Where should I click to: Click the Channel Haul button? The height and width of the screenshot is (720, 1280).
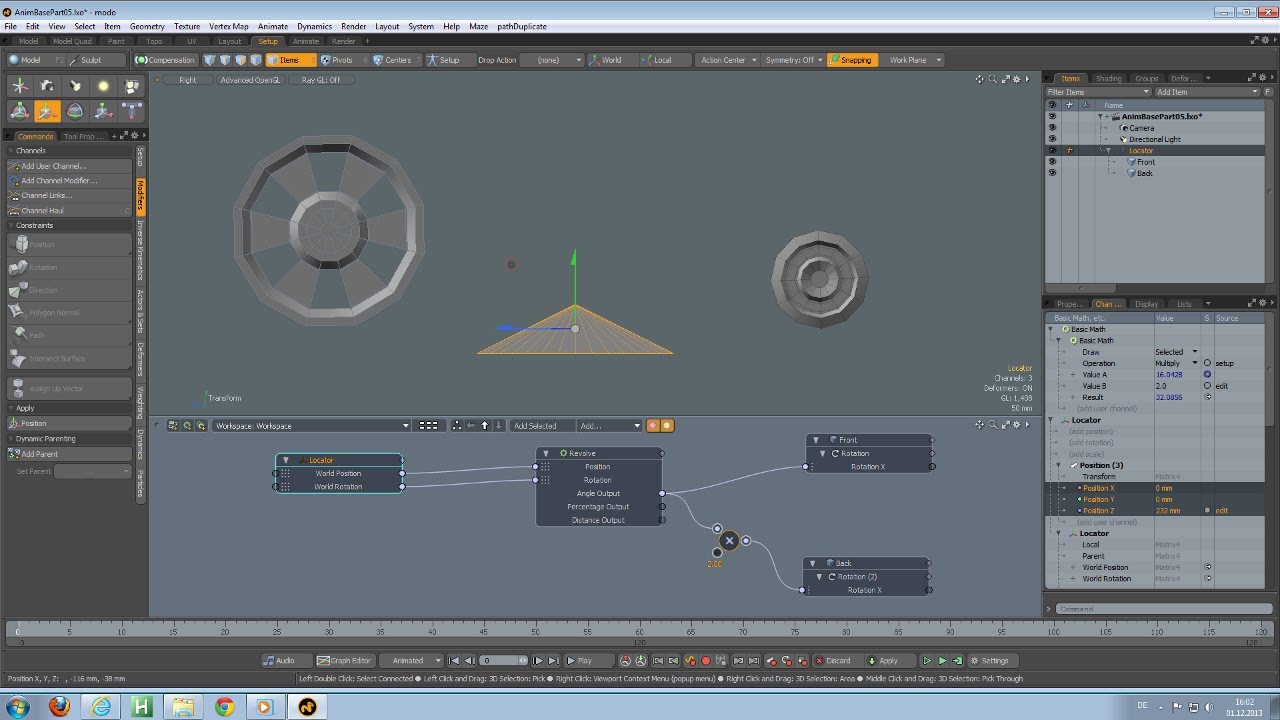click(x=69, y=211)
